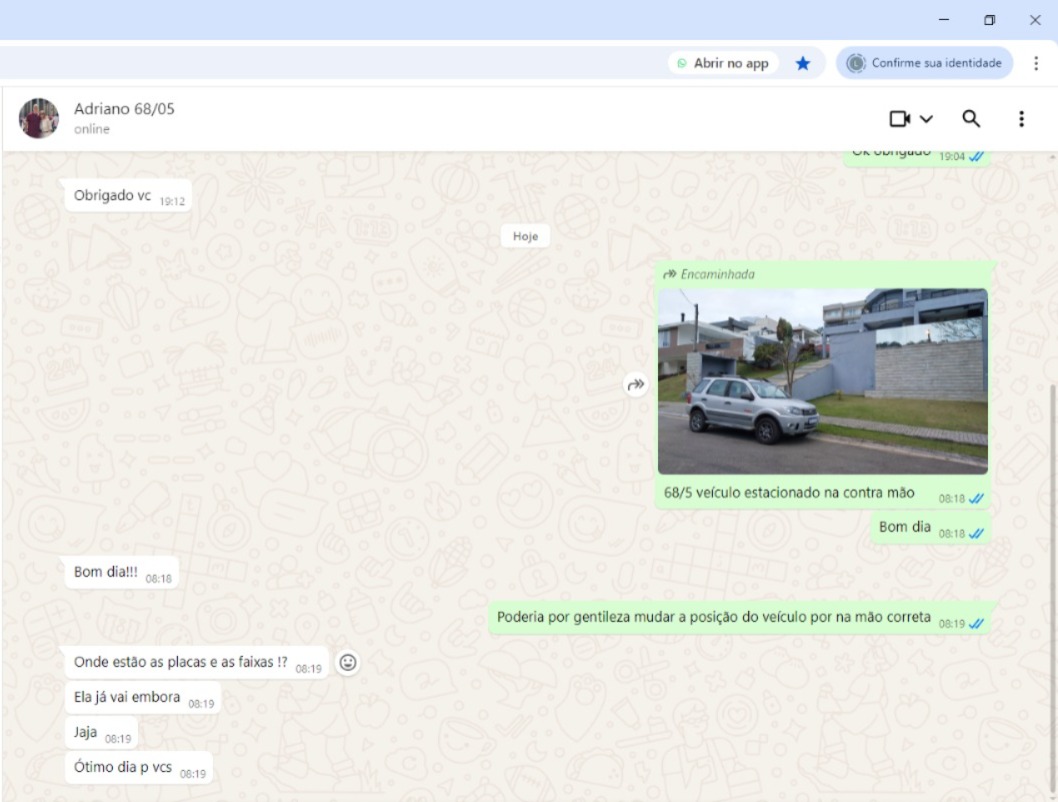The width and height of the screenshot is (1058, 802).
Task: Select the 'Poderia por gentileza' sent message
Action: coord(713,617)
